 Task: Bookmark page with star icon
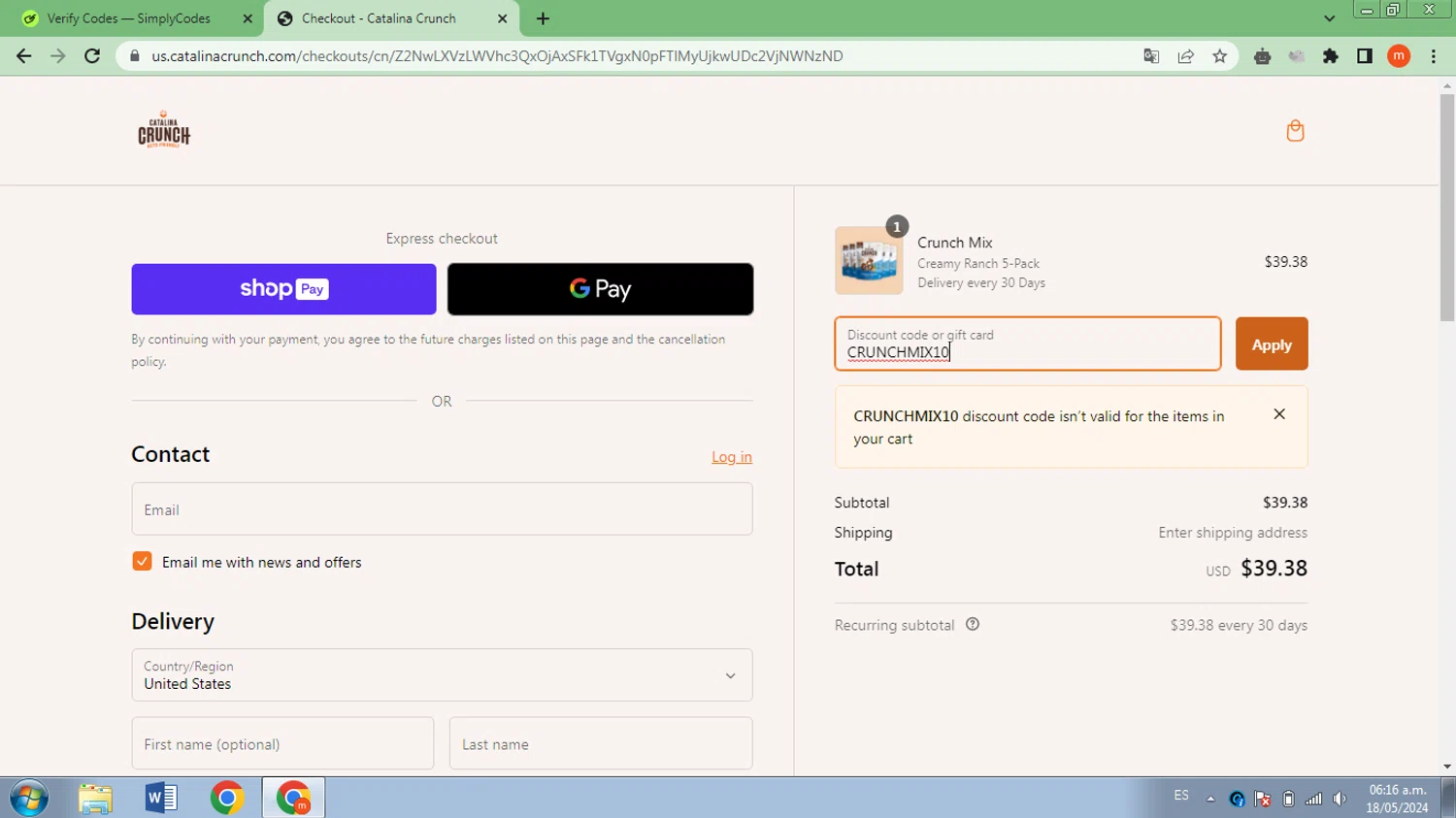(1219, 56)
